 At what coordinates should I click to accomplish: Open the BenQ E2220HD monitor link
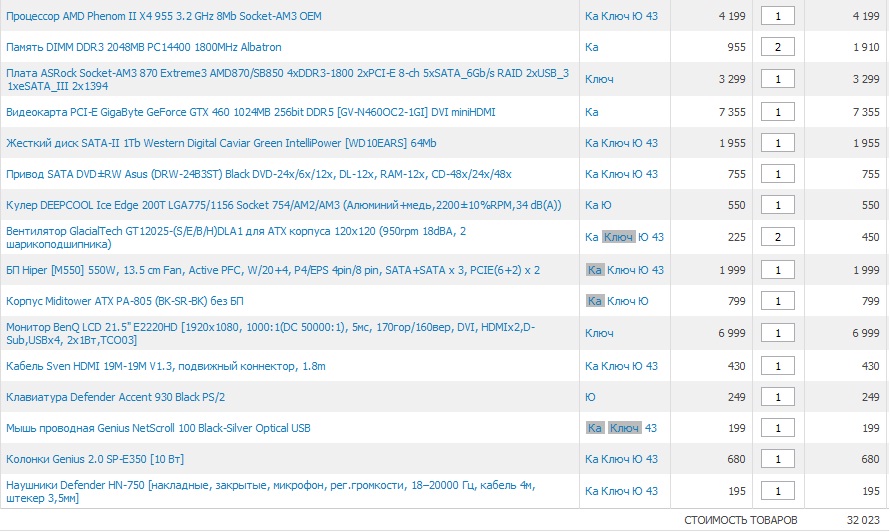tap(270, 333)
